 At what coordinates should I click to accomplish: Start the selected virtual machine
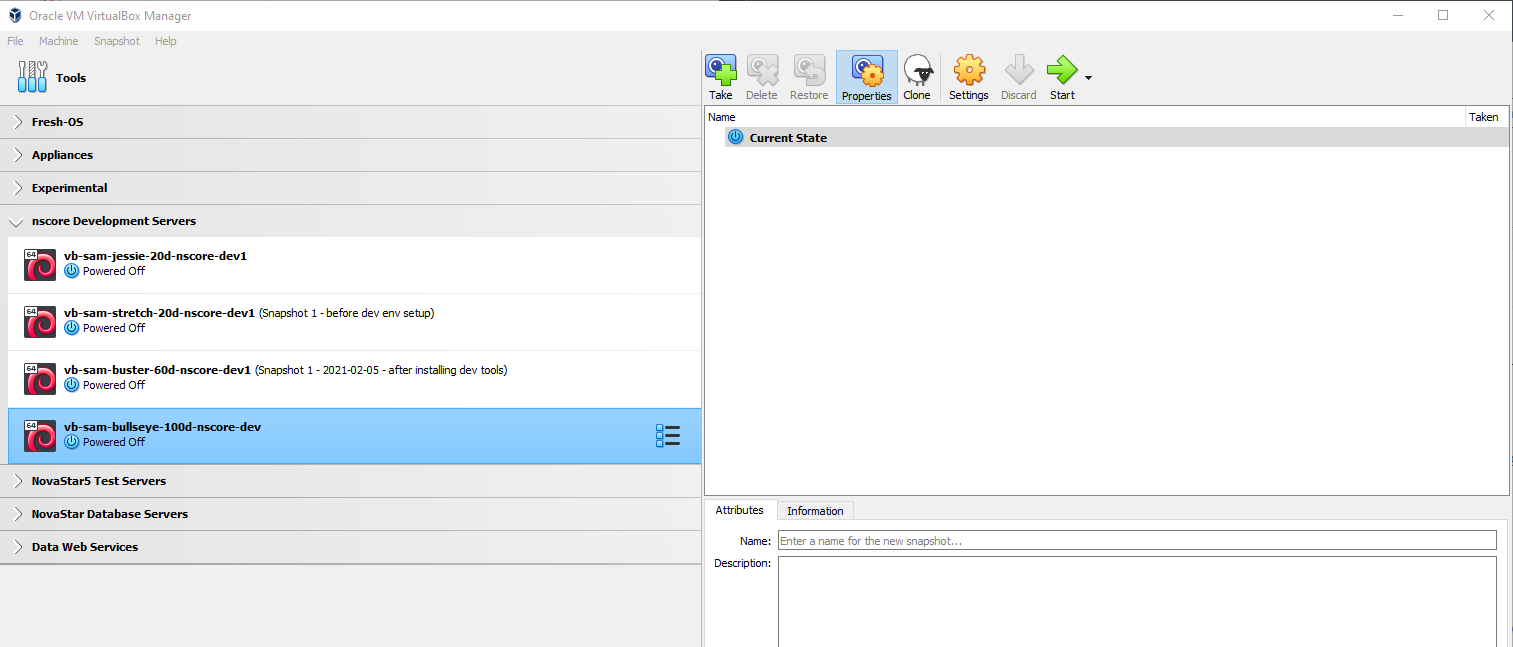coord(1061,76)
